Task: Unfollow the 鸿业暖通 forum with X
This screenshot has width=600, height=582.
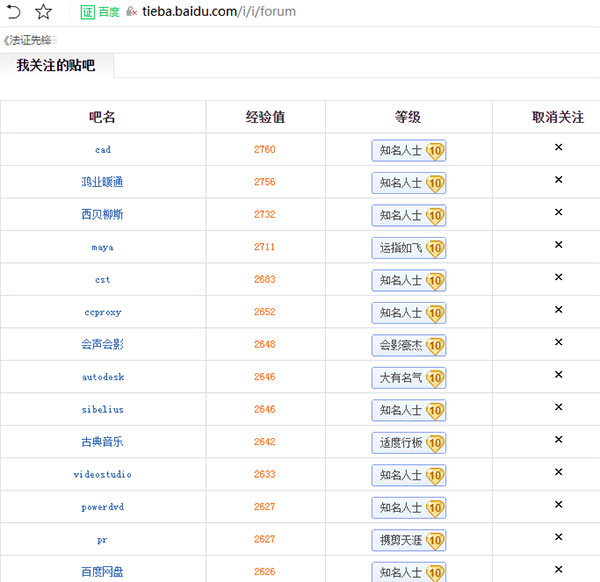Action: click(558, 179)
